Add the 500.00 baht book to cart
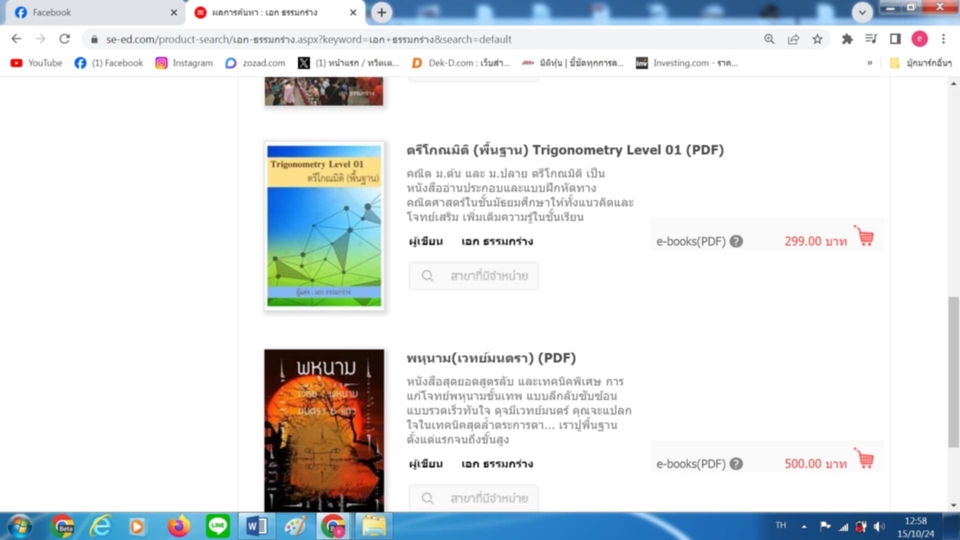 pos(864,460)
